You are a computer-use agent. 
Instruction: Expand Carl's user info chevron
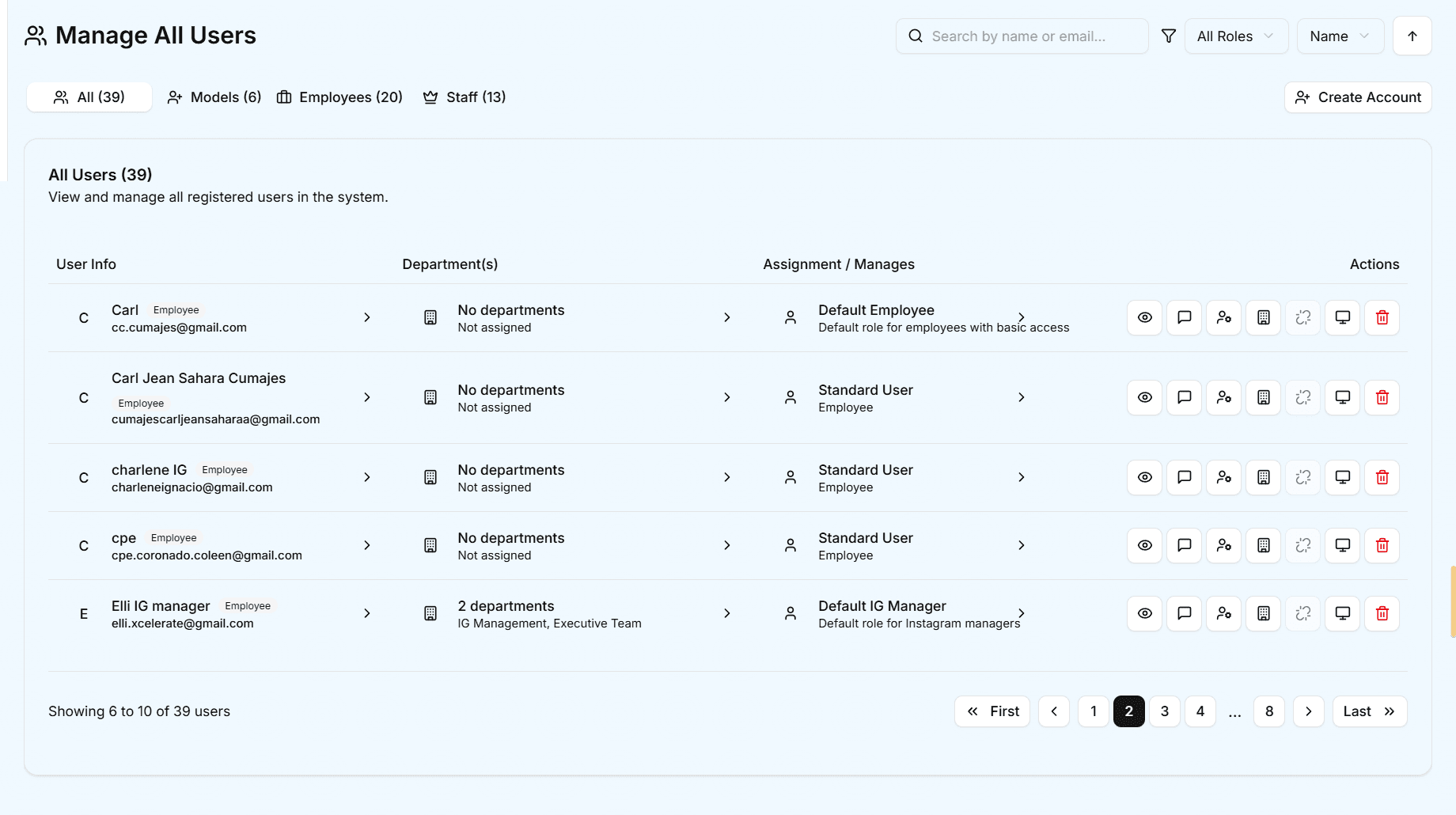click(x=367, y=317)
